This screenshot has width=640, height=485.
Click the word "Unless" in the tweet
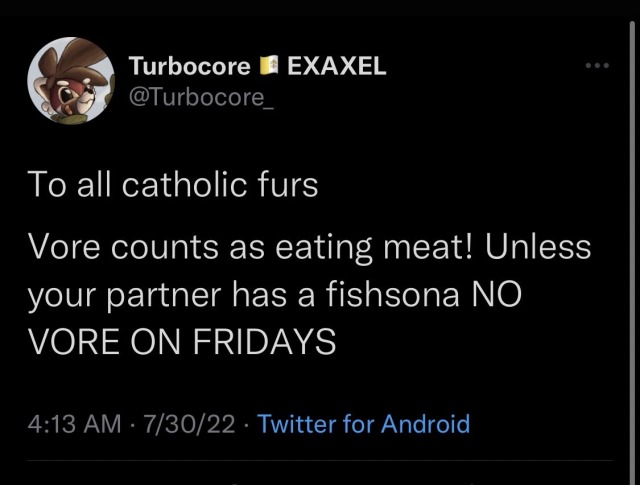tap(538, 246)
